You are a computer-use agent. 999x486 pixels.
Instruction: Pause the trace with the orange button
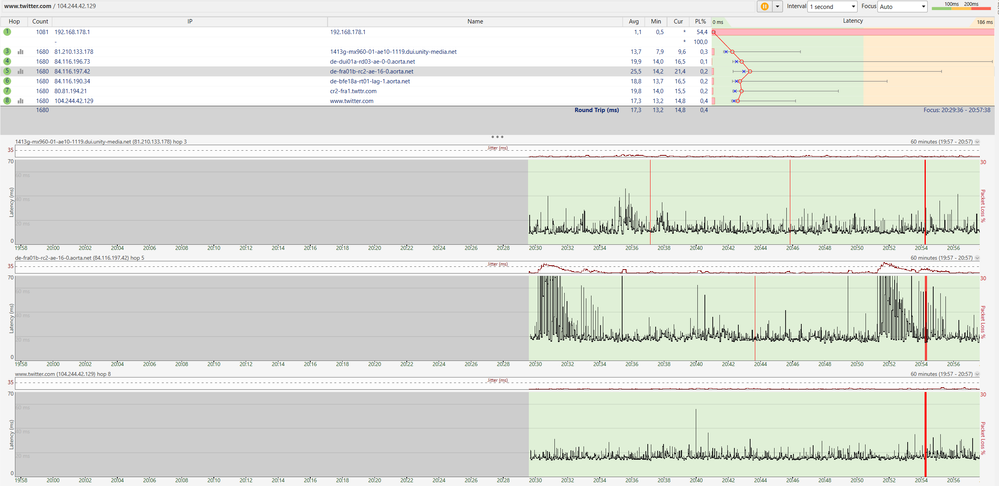(x=765, y=6)
